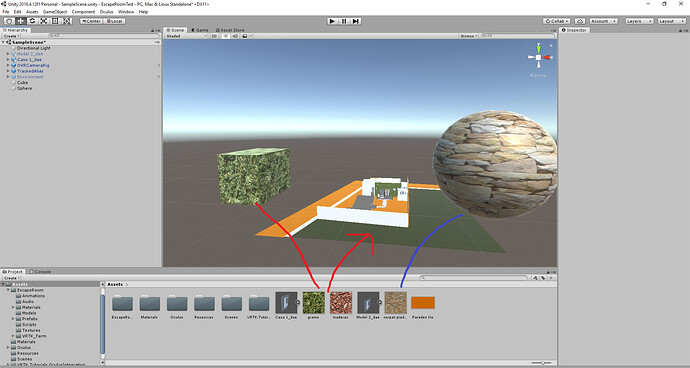The width and height of the screenshot is (690, 368).
Task: Select the grama texture thumbnail
Action: [x=313, y=303]
